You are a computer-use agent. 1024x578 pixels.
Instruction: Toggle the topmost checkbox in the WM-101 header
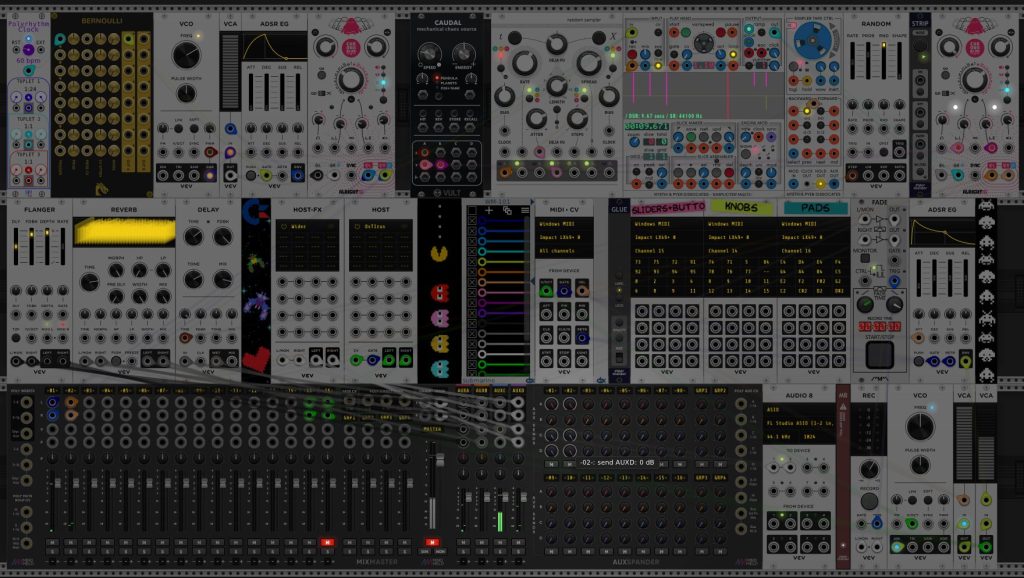pyautogui.click(x=472, y=210)
